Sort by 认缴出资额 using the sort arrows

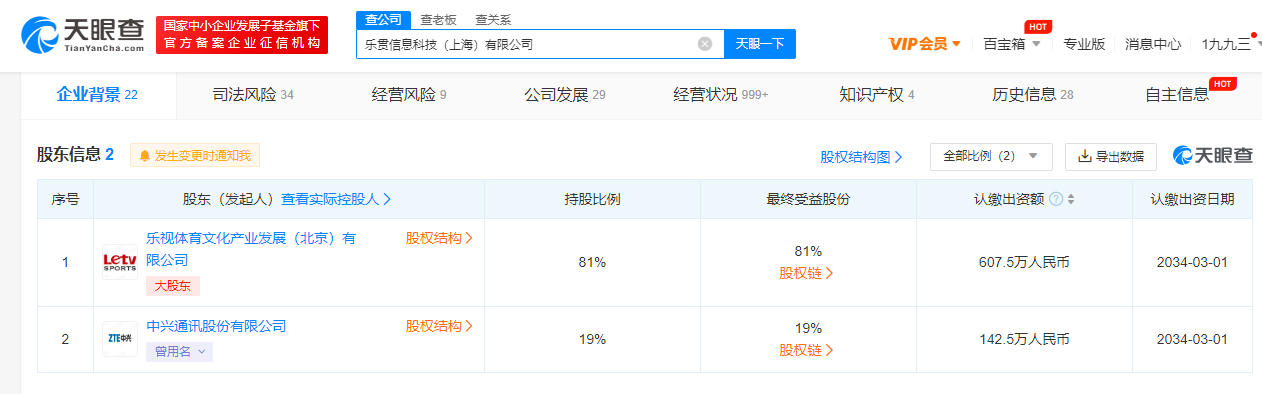coord(1071,199)
